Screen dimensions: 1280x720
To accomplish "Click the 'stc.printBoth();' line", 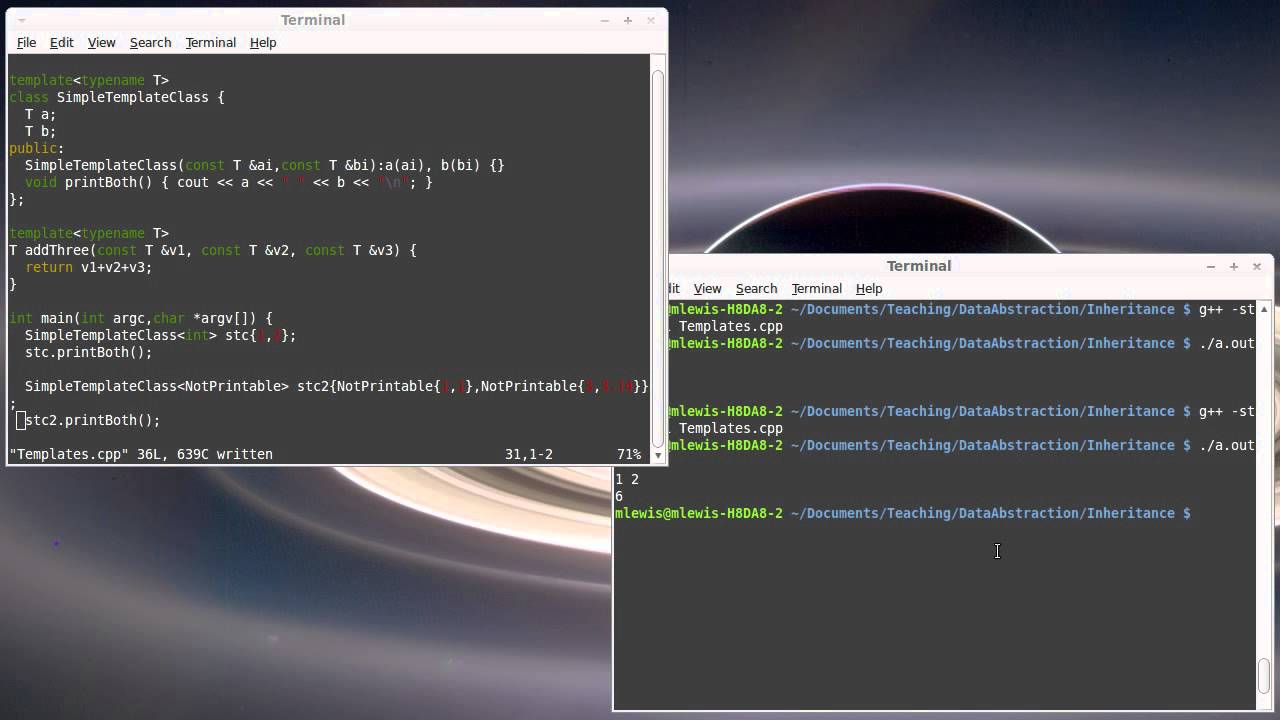I will point(89,352).
